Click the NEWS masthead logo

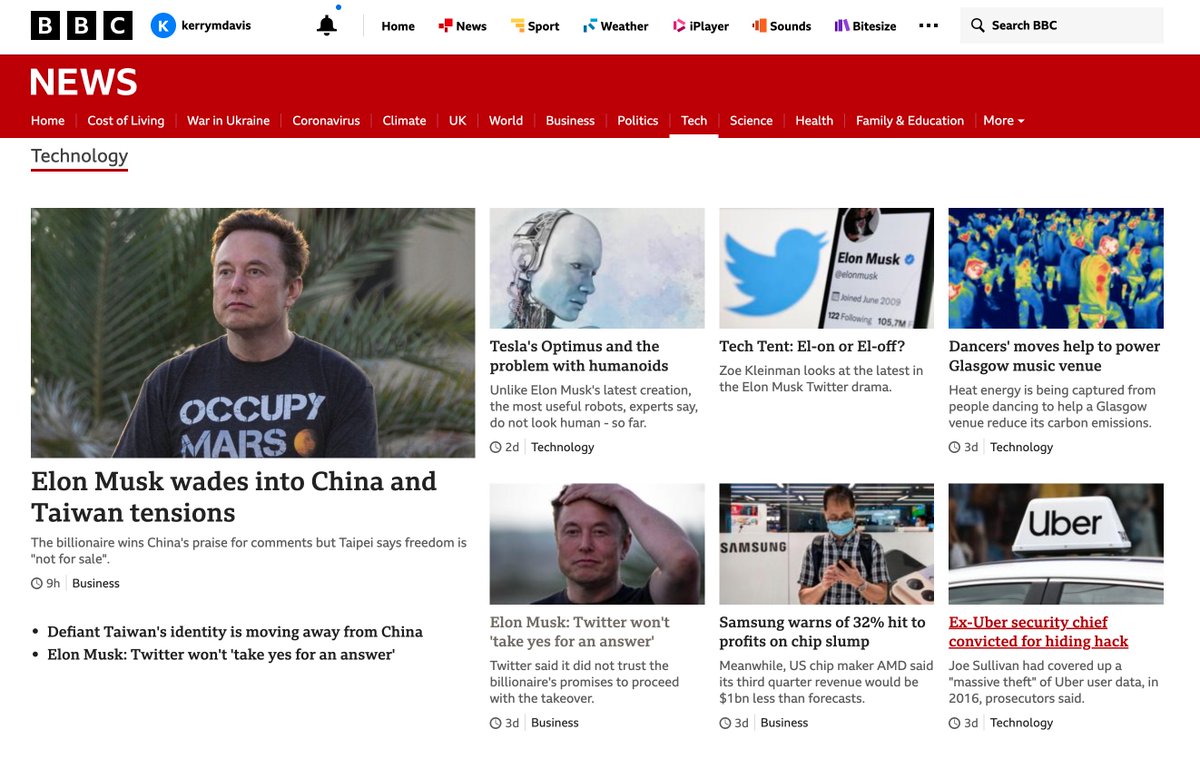[x=84, y=82]
